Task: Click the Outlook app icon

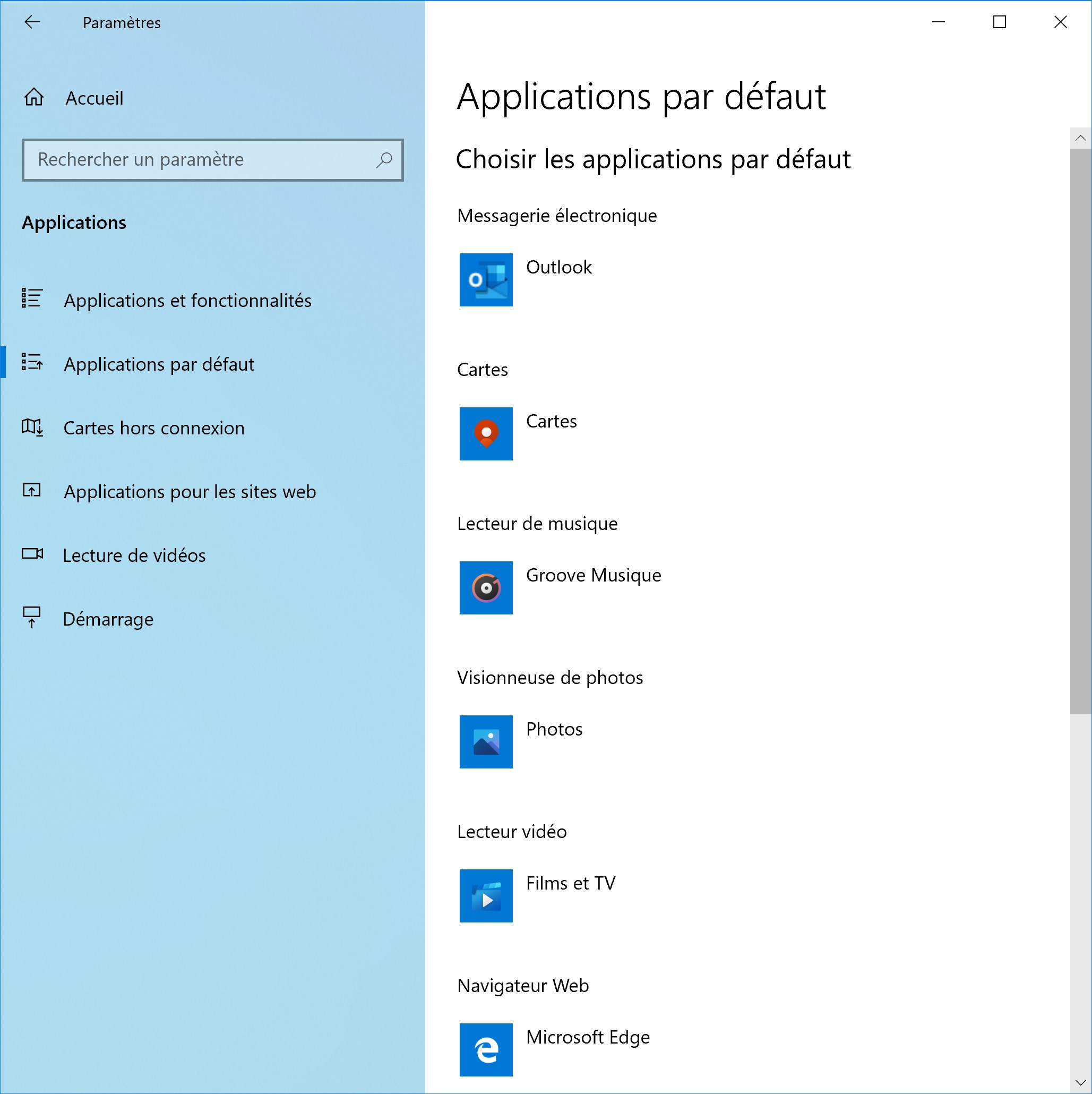Action: 486,280
